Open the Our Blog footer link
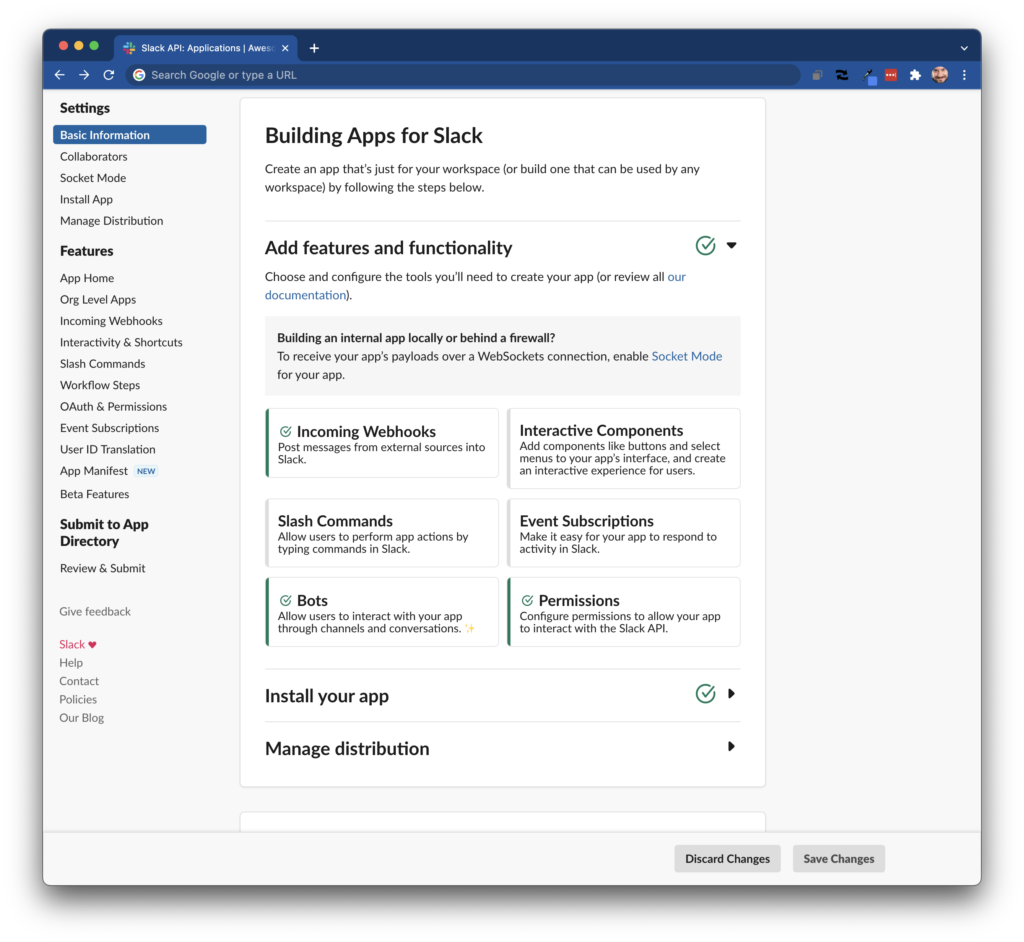Viewport: 1024px width, 942px height. pyautogui.click(x=82, y=718)
